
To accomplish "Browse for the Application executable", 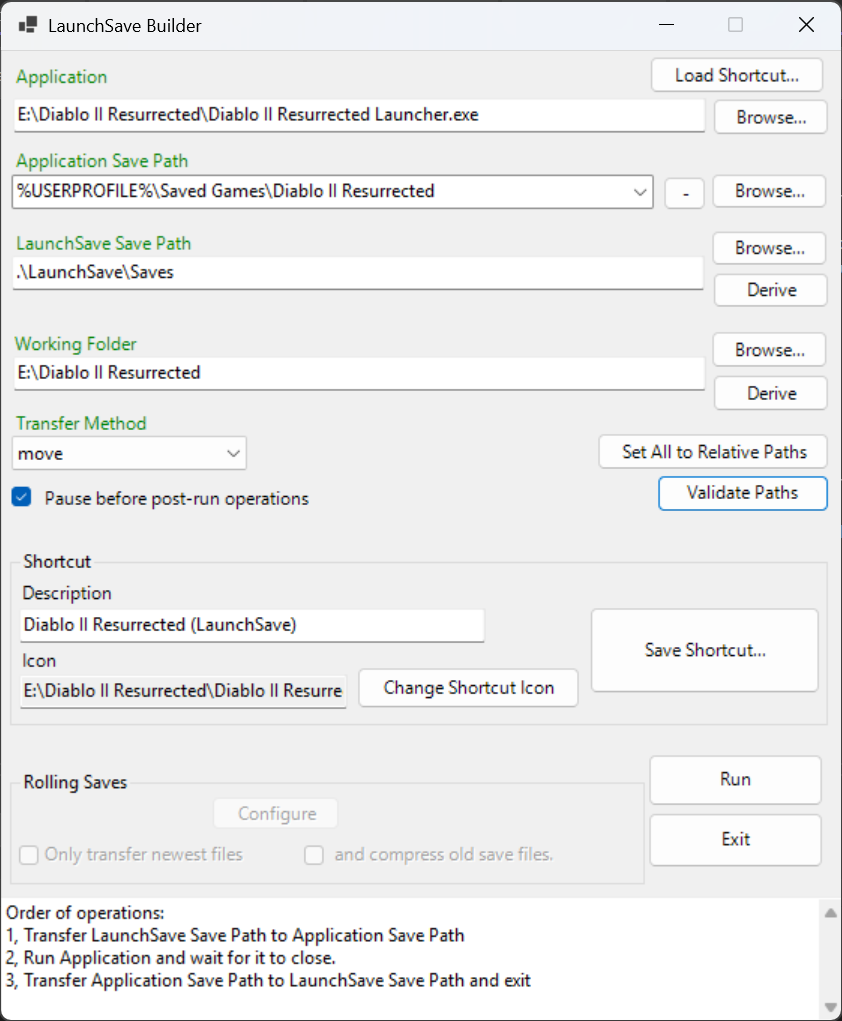I will [770, 117].
